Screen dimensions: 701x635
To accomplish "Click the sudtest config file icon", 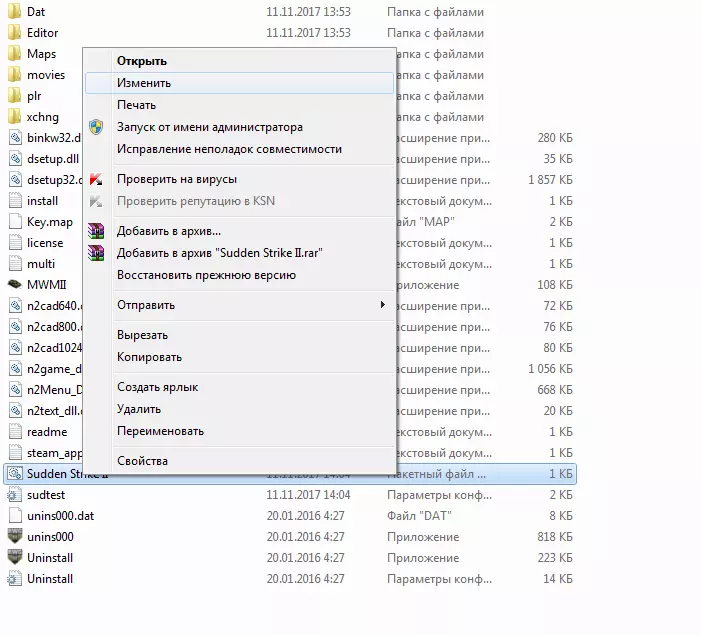I will (15, 495).
